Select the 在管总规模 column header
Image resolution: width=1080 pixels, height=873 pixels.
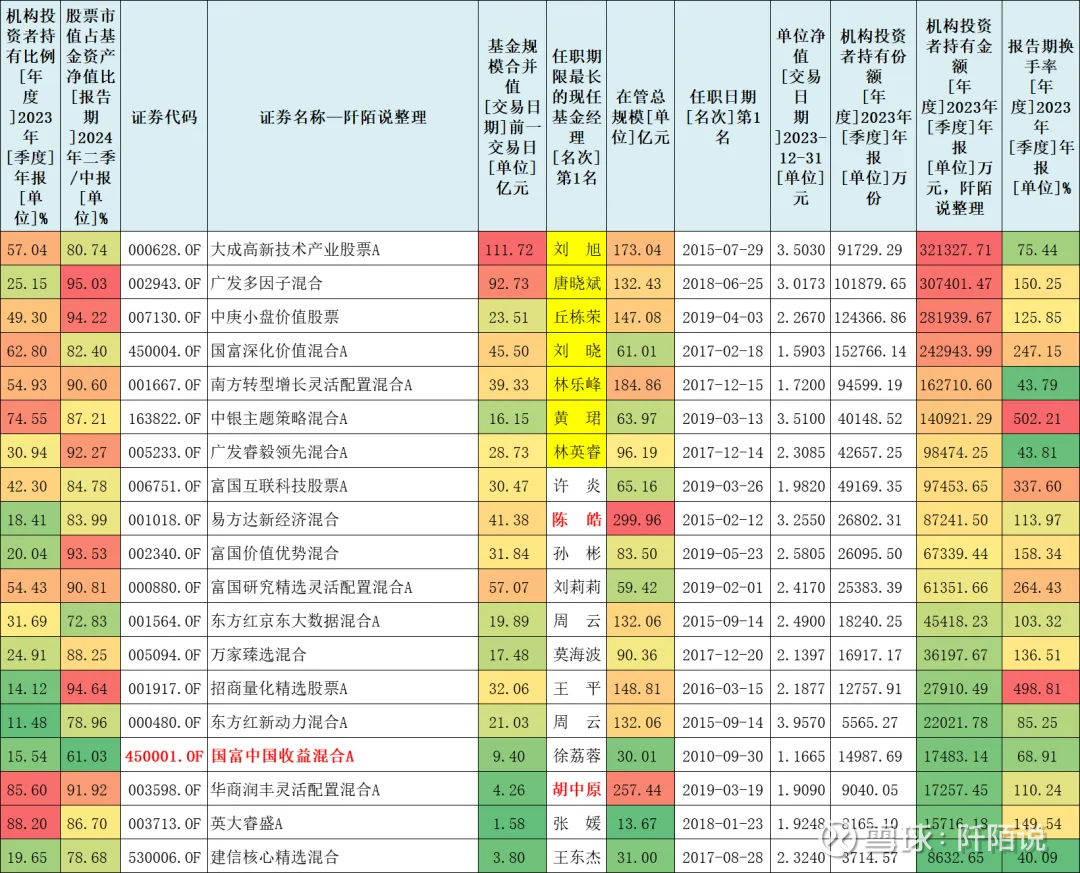pos(641,117)
